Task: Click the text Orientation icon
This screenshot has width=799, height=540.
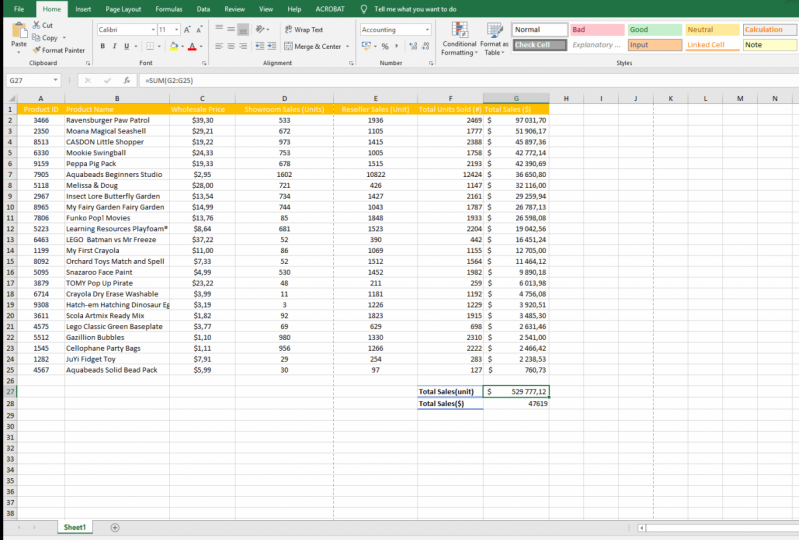Action: (260, 30)
